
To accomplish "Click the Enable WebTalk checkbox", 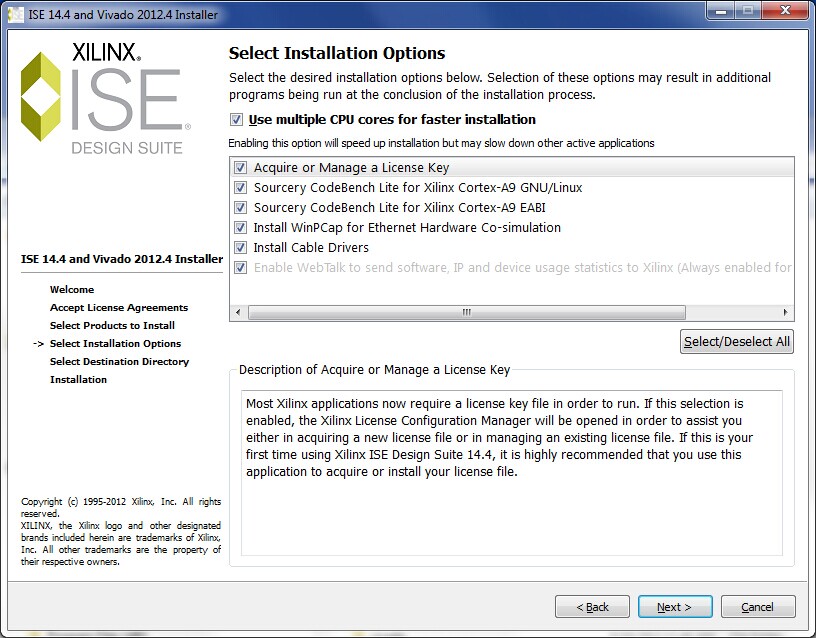I will tap(240, 268).
